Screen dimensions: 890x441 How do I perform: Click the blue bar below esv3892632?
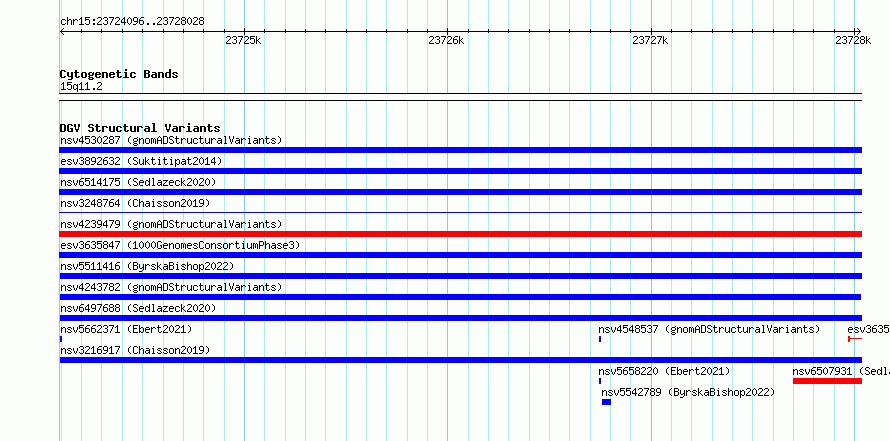point(461,171)
